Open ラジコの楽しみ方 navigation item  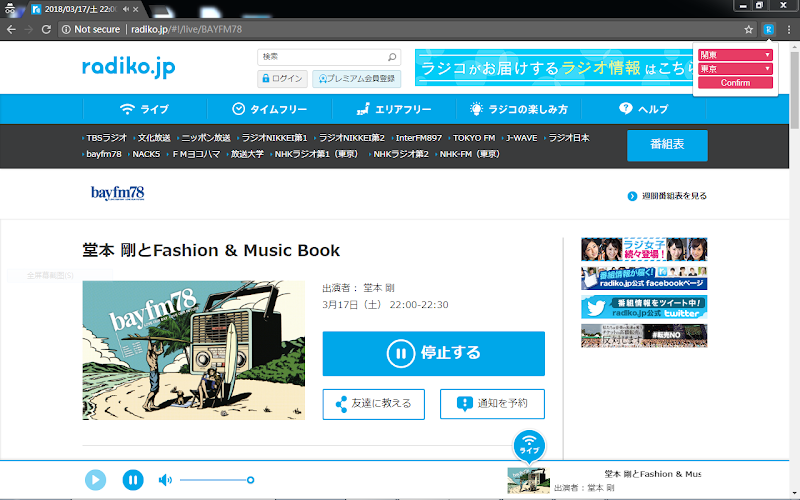coord(518,109)
